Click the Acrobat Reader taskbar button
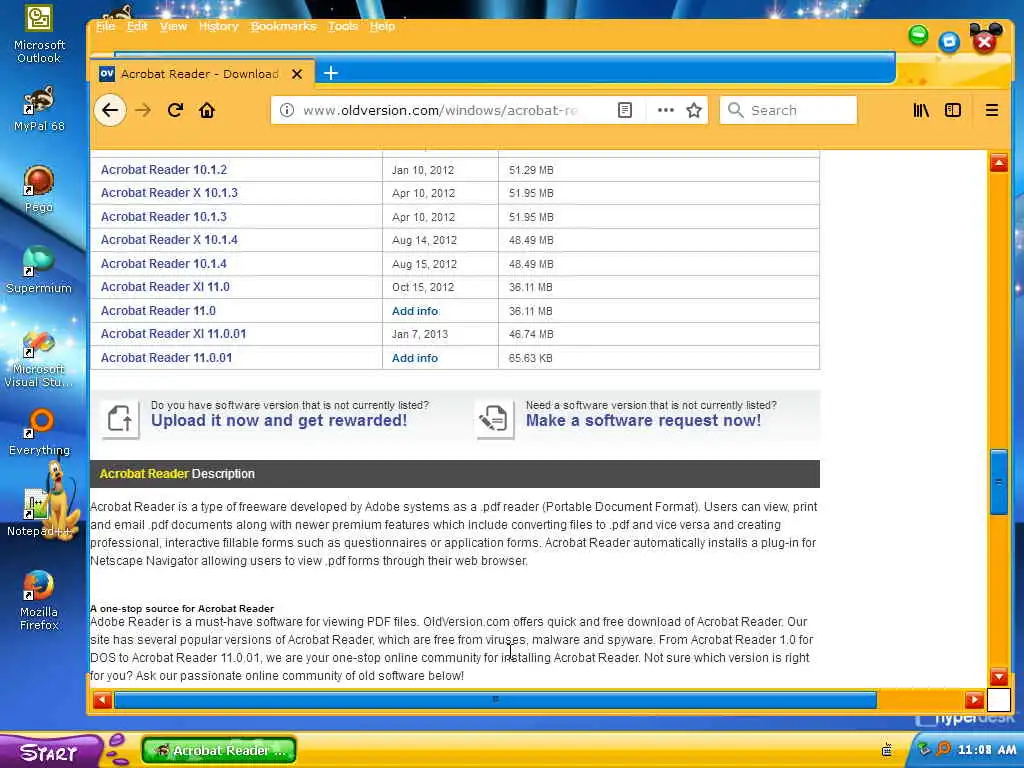The width and height of the screenshot is (1024, 768). (x=219, y=750)
